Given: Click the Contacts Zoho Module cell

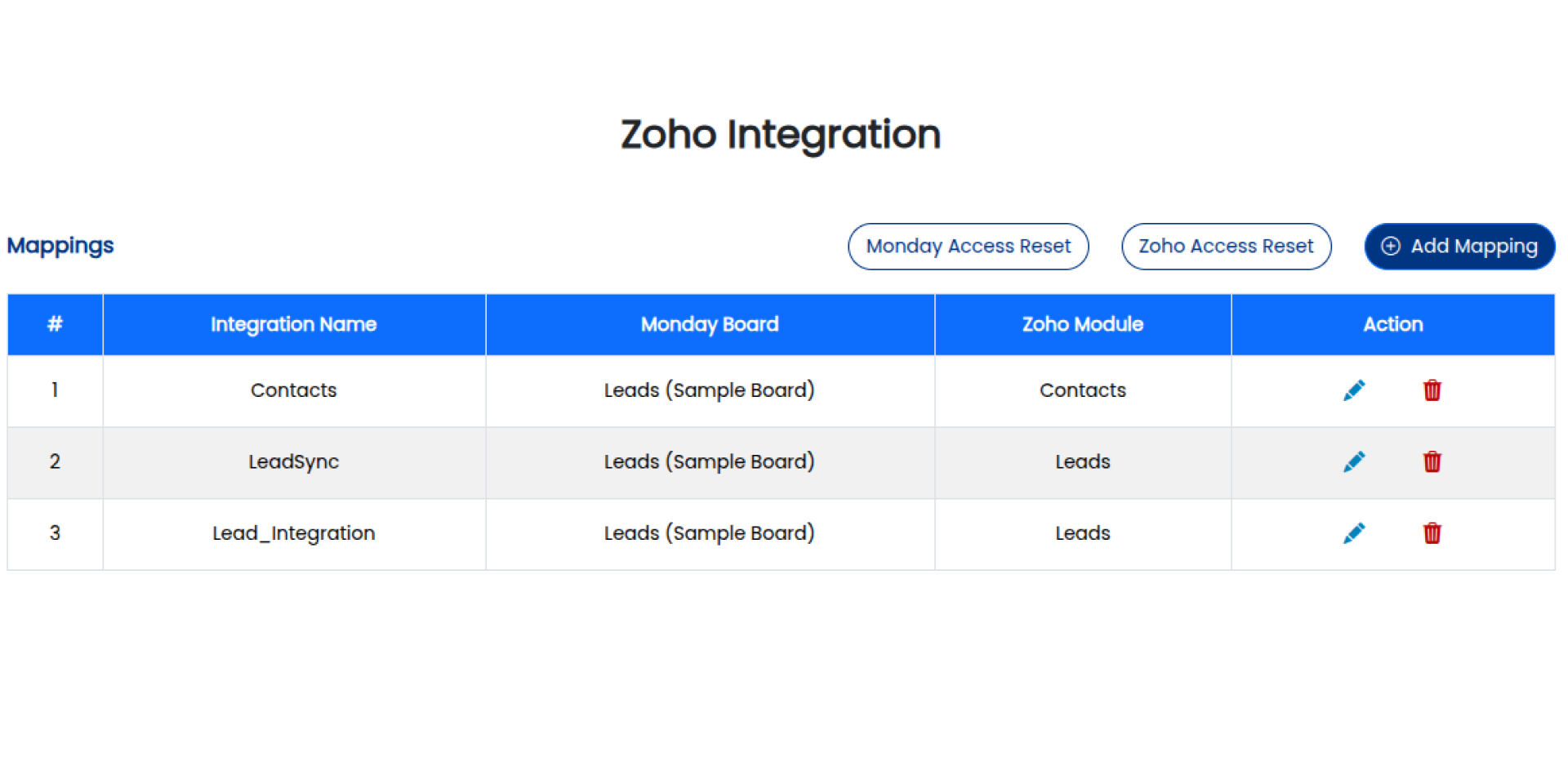Looking at the screenshot, I should click(1083, 390).
